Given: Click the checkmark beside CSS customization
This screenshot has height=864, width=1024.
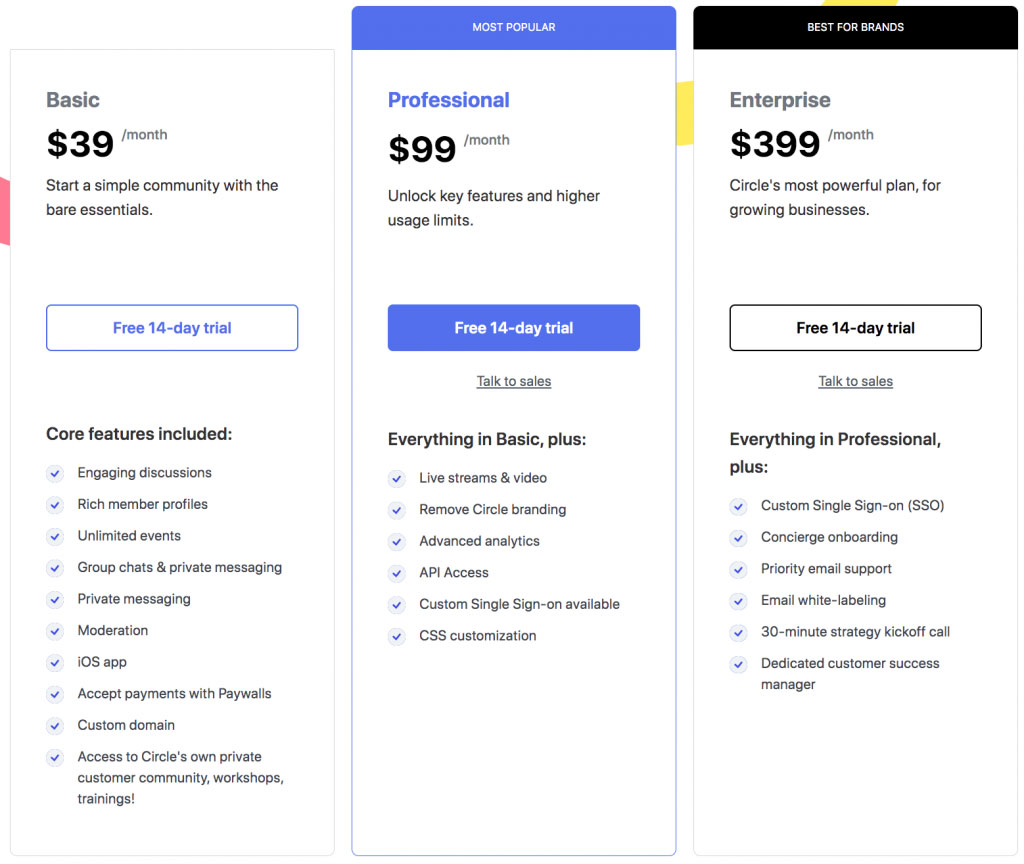Looking at the screenshot, I should pyautogui.click(x=396, y=636).
